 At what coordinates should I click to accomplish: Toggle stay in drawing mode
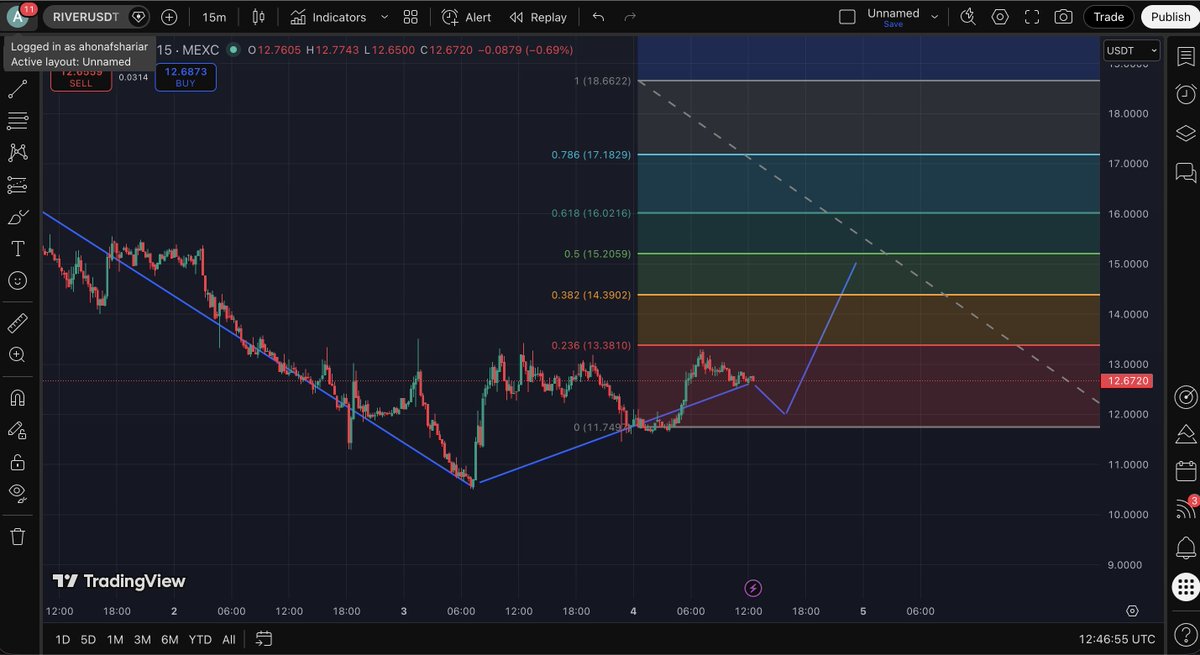(17, 430)
